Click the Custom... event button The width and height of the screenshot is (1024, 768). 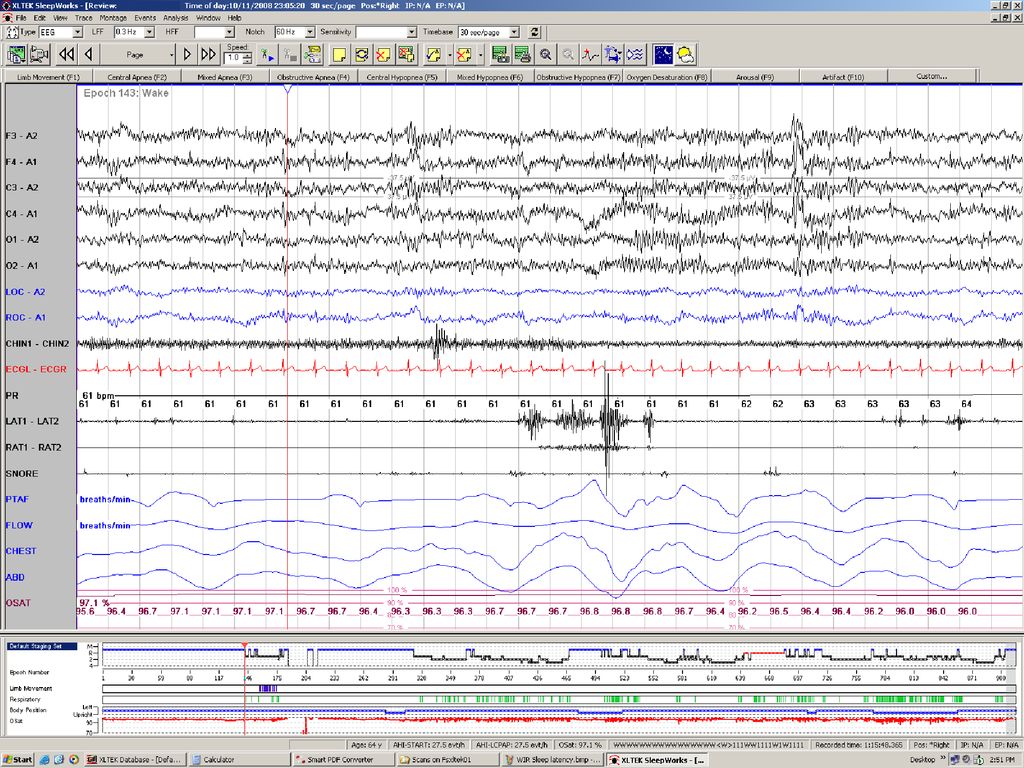tap(932, 76)
